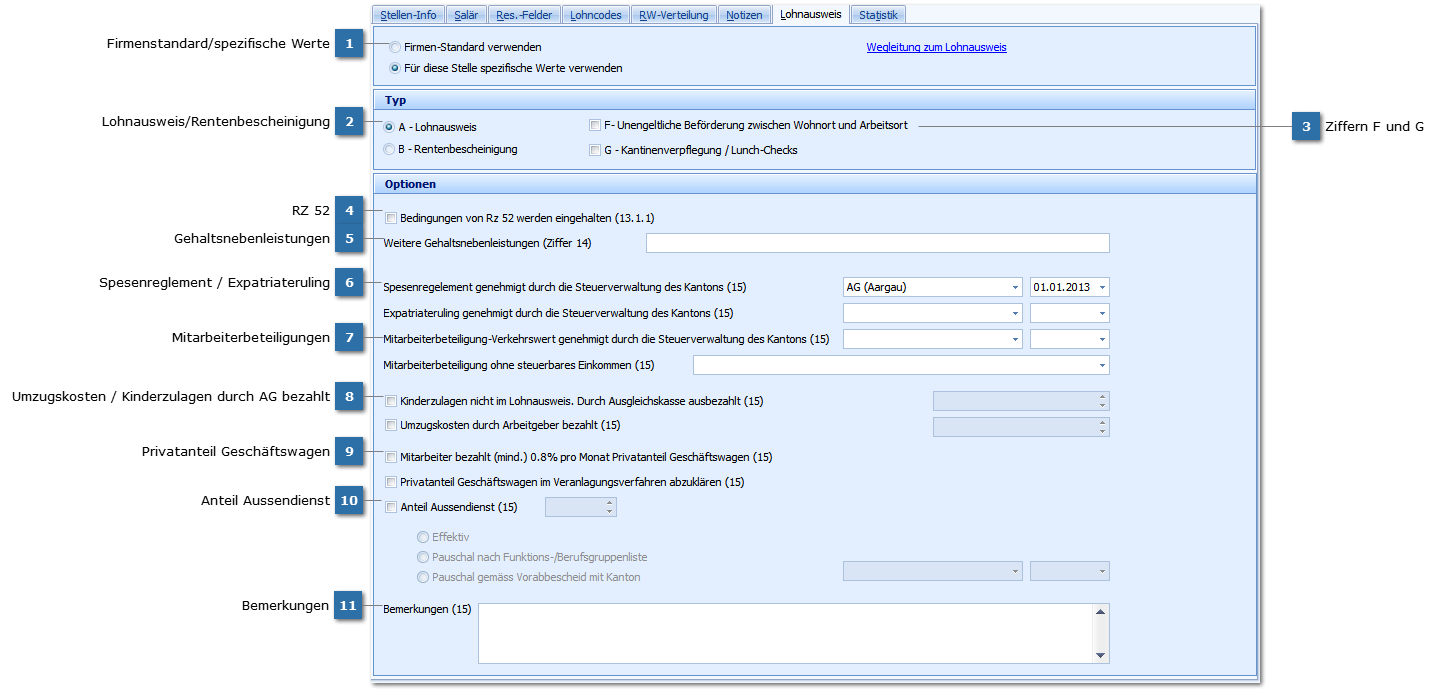Tick Bedingungen von Rz 52 werden eingehalten
The image size is (1440, 692).
[391, 217]
